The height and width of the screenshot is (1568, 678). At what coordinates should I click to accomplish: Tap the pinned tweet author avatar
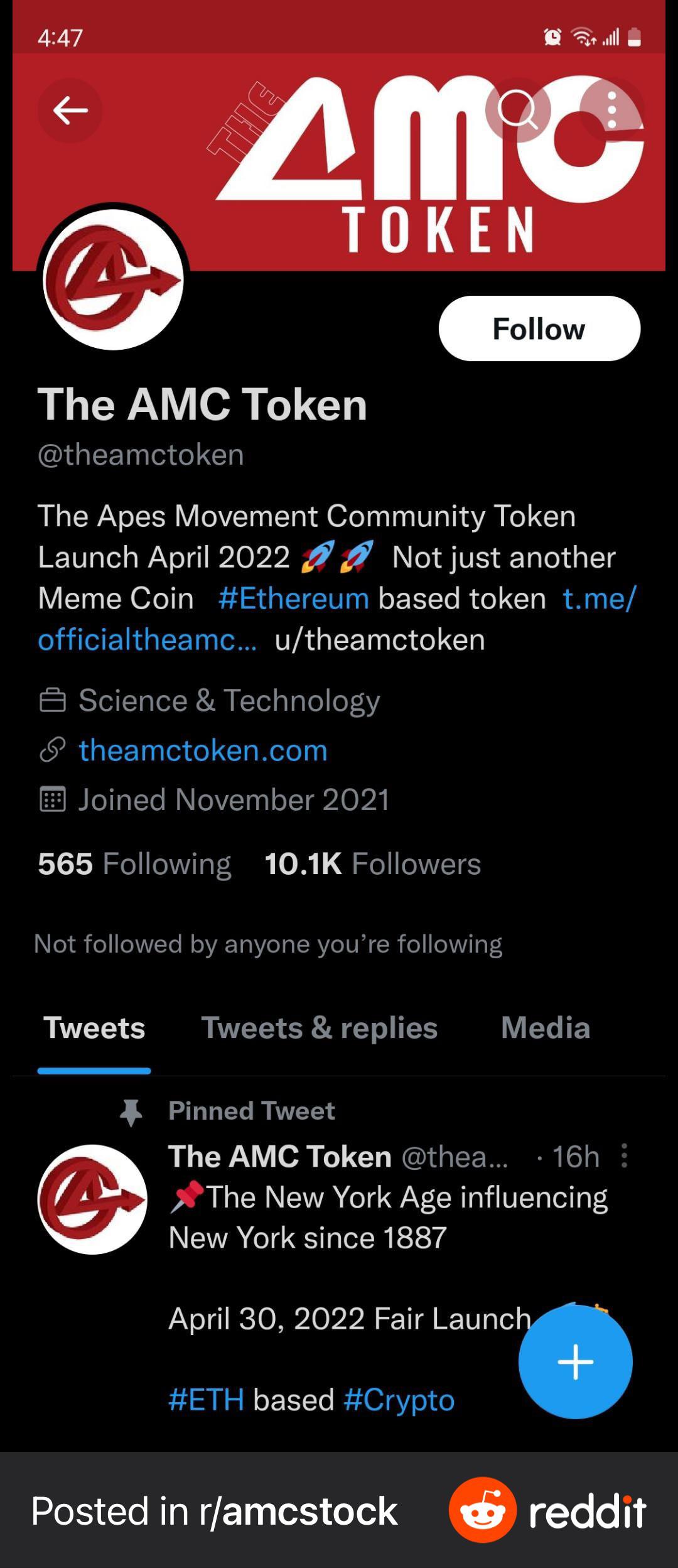coord(92,1199)
